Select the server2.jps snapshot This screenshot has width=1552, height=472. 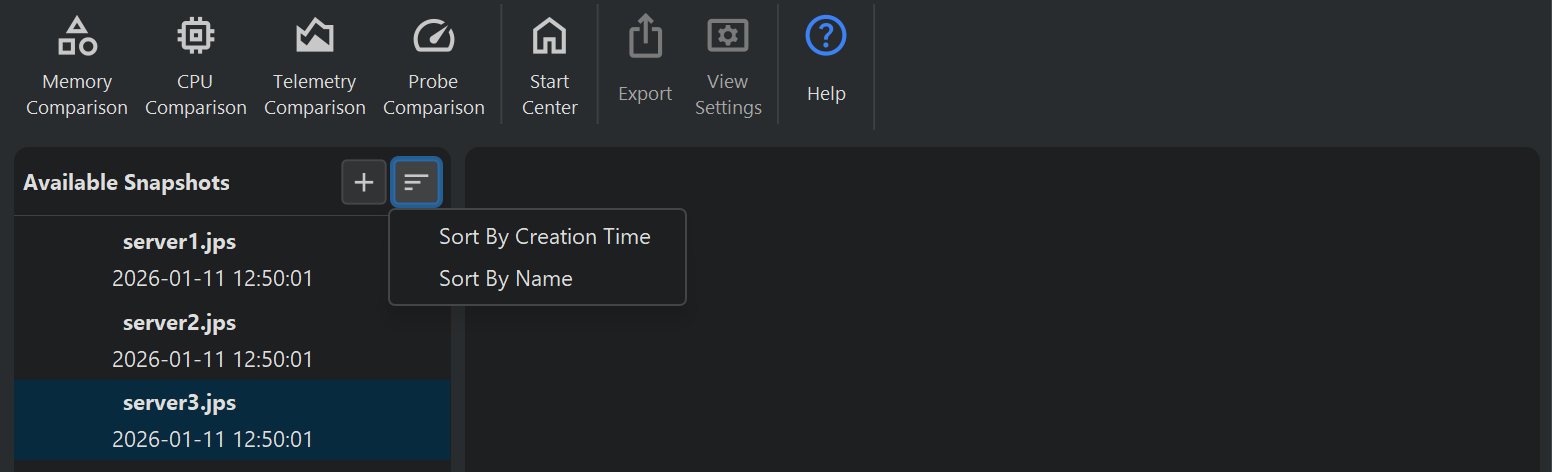point(180,323)
